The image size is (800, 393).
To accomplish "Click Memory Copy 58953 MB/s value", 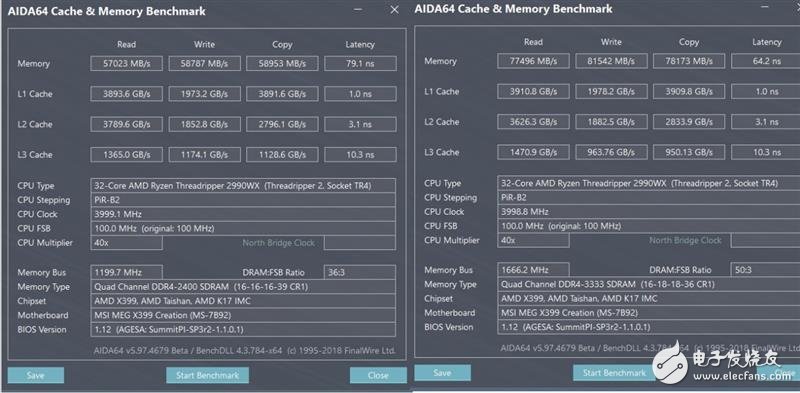I will click(x=282, y=63).
